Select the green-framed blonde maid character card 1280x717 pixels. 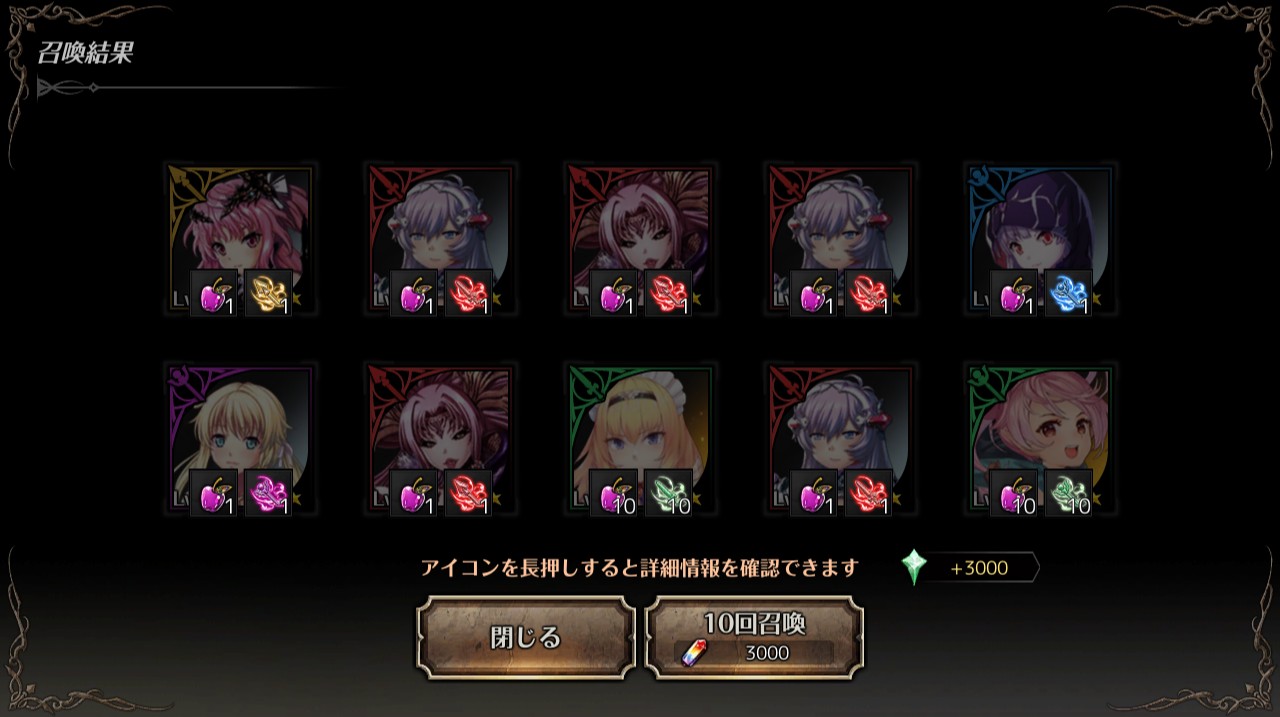(x=640, y=440)
